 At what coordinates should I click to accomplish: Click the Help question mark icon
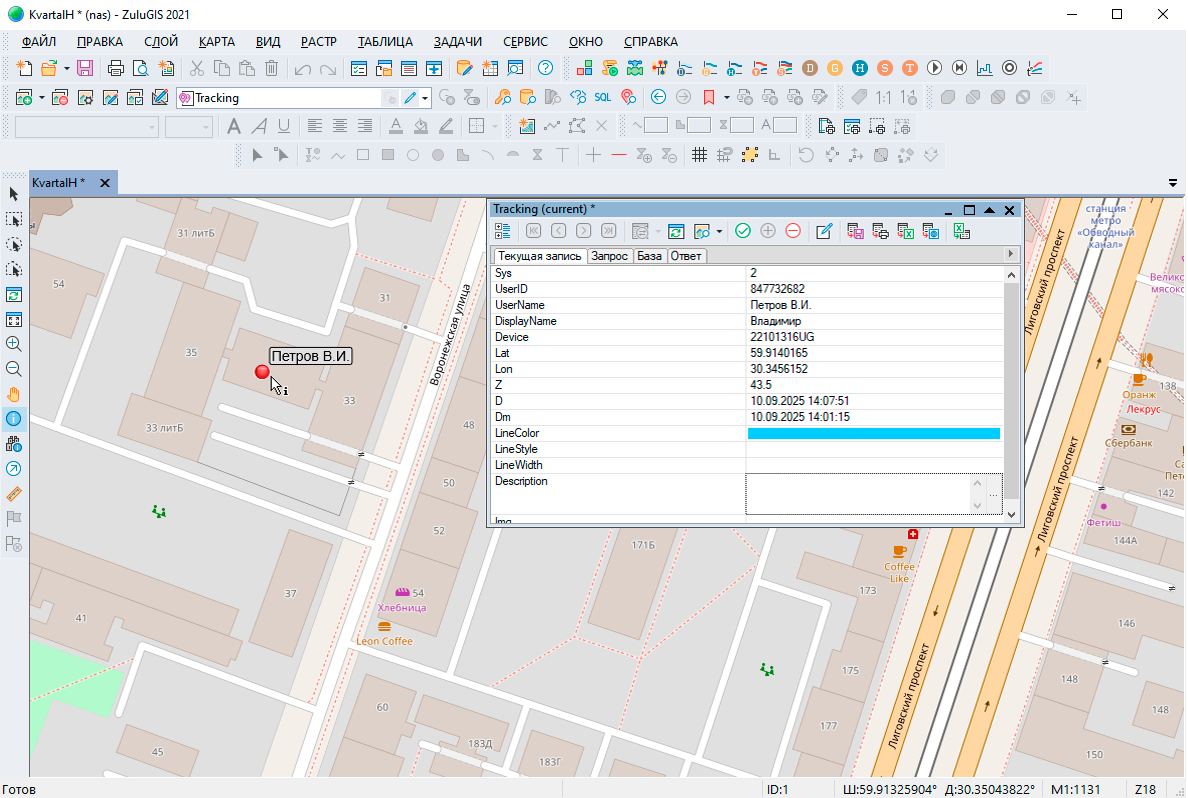pos(545,68)
